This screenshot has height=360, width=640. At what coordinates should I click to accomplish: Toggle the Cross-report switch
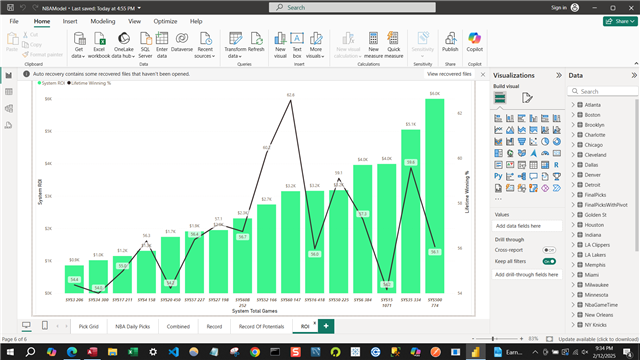[x=549, y=250]
